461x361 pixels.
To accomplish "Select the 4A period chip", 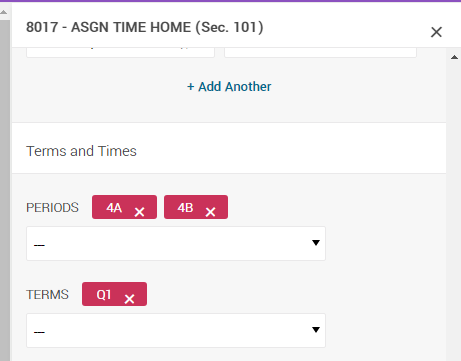I will click(124, 207).
